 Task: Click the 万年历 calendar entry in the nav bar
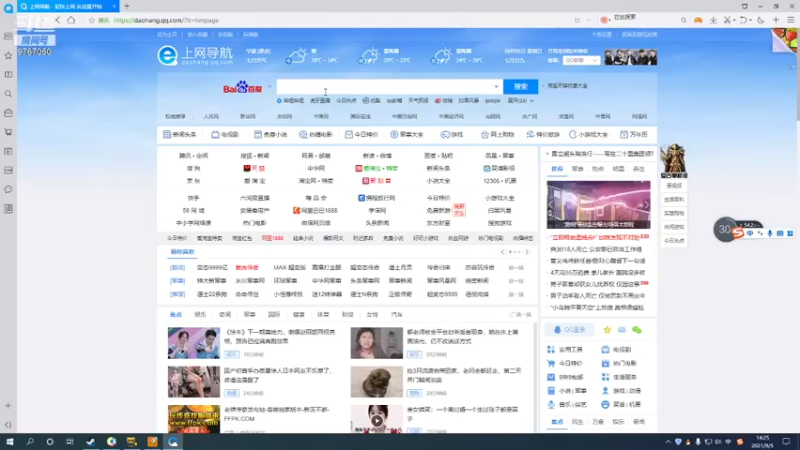[x=634, y=135]
